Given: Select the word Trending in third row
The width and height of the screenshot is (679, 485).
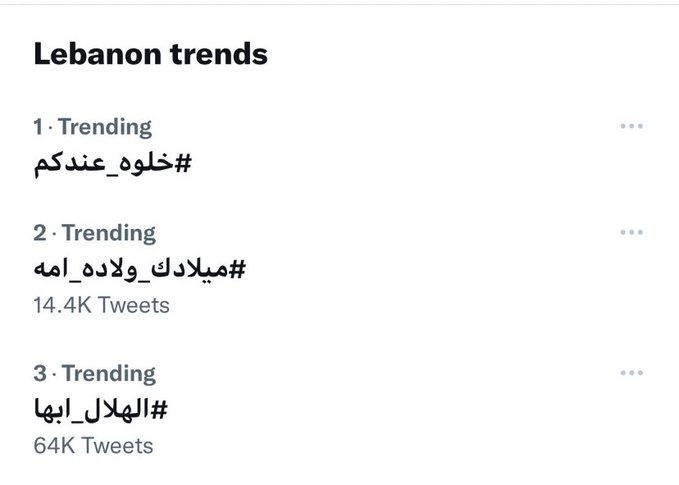Looking at the screenshot, I should [x=109, y=374].
